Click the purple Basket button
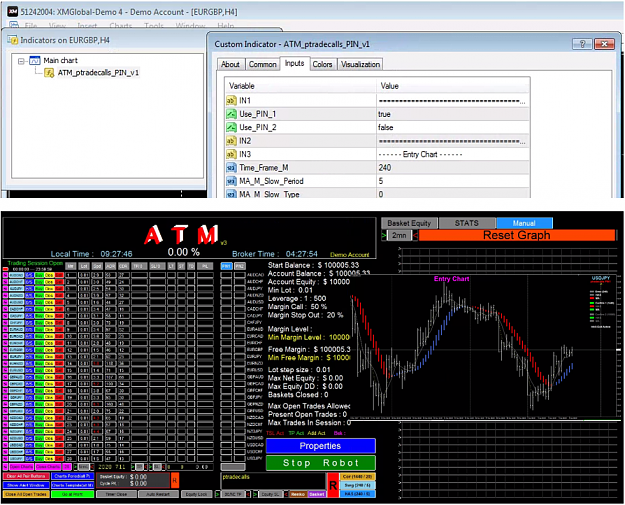 pos(317,494)
